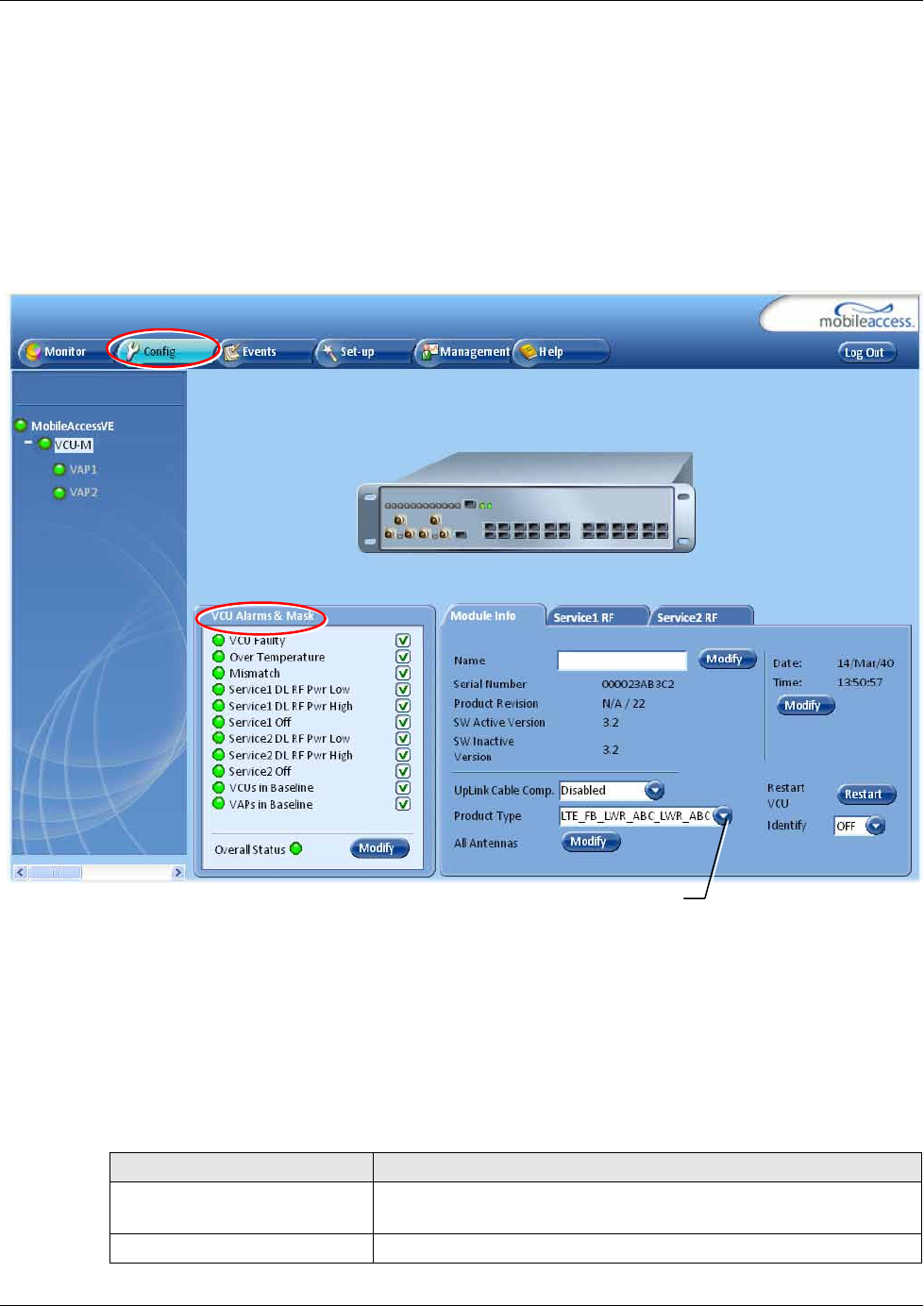
Task: Click VCUs in Baseline status LED
Action: [x=219, y=788]
